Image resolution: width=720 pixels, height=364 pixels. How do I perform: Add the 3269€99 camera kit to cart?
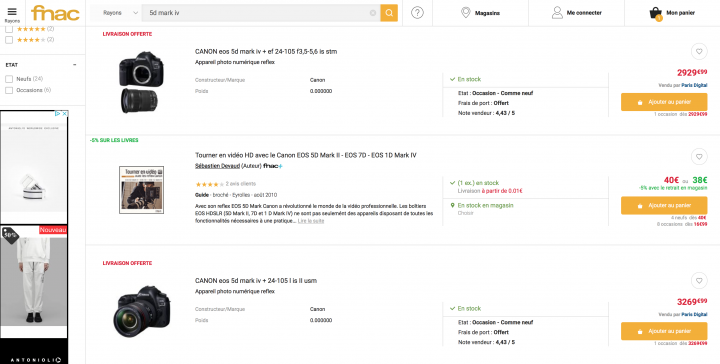(x=664, y=331)
